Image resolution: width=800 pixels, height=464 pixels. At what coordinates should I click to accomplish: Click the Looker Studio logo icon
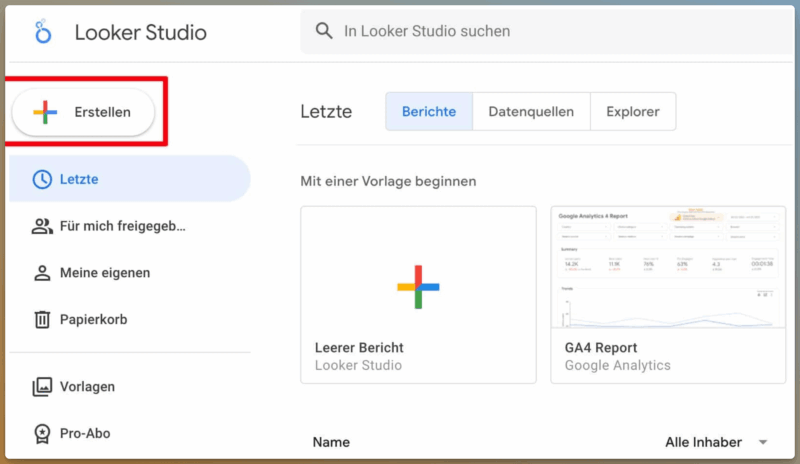(x=43, y=32)
